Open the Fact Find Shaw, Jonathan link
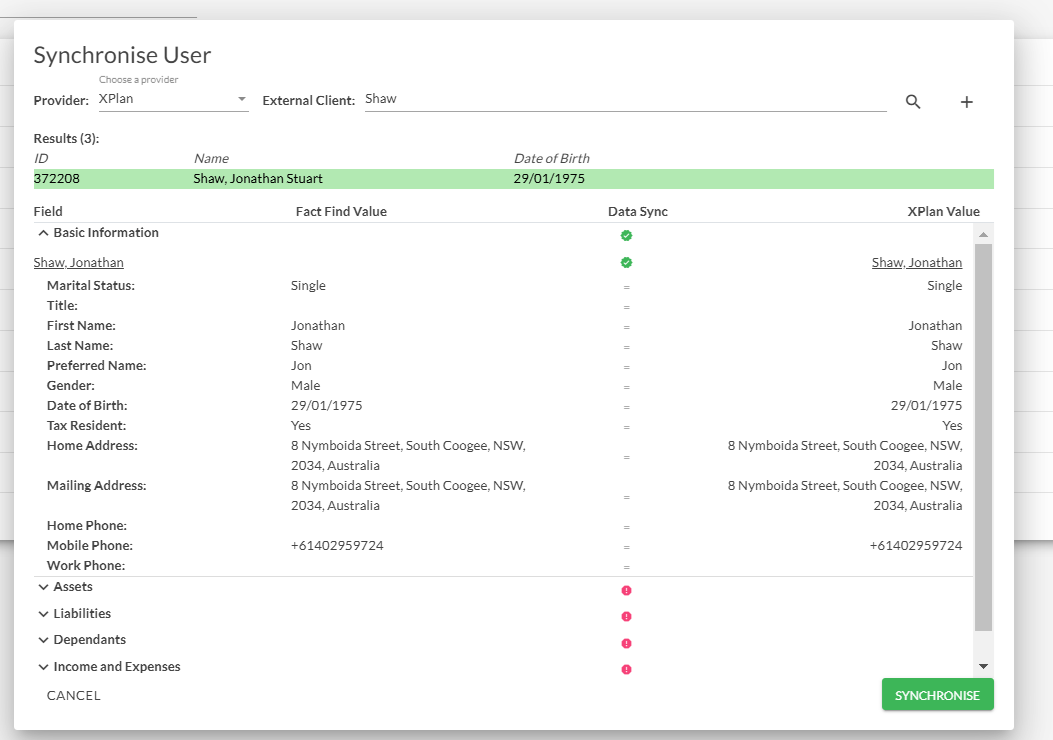This screenshot has height=740, width=1053. coord(79,263)
